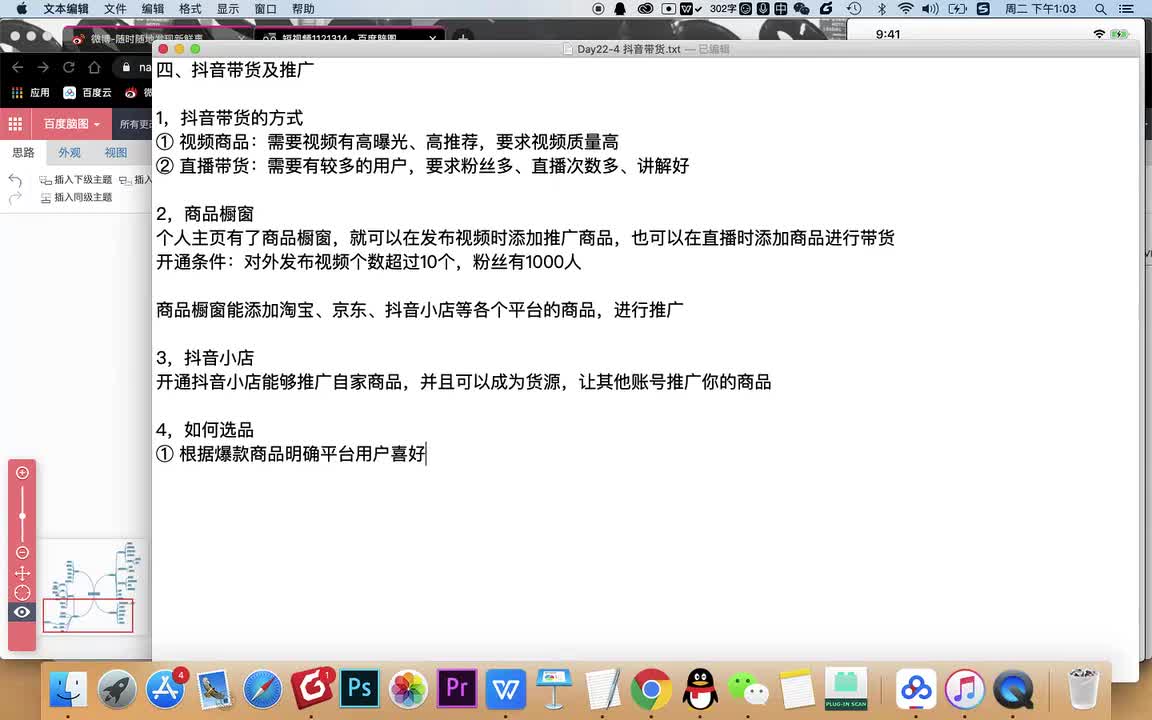Click Chrome forward arrow
The image size is (1152, 720).
click(x=43, y=68)
